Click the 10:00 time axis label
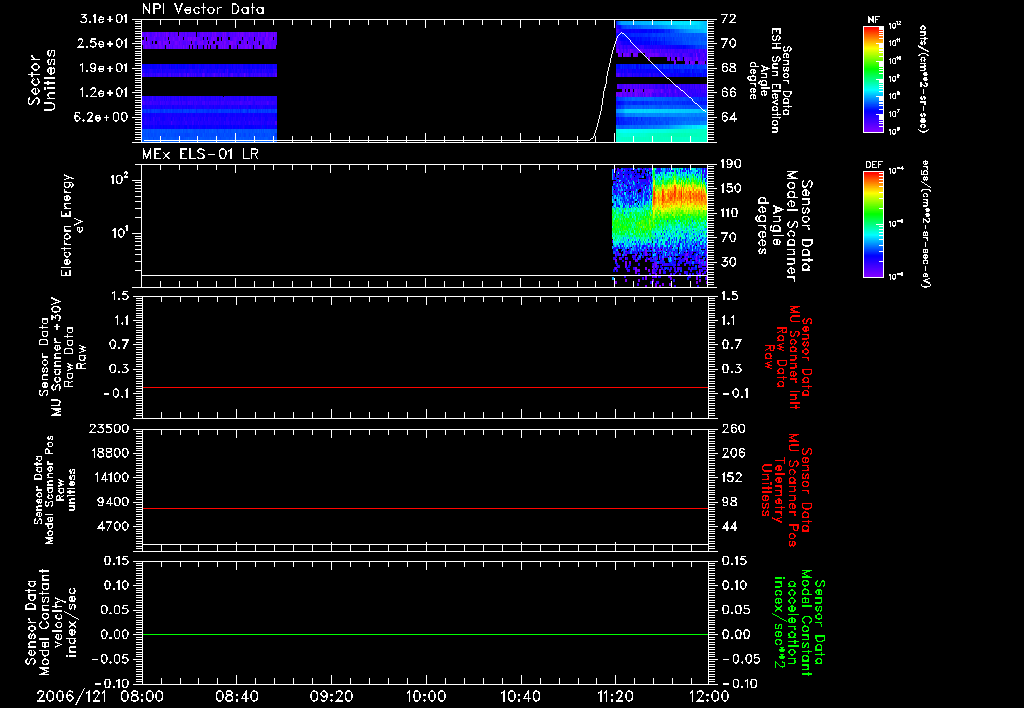Viewport: 1024px width, 708px height. click(425, 696)
